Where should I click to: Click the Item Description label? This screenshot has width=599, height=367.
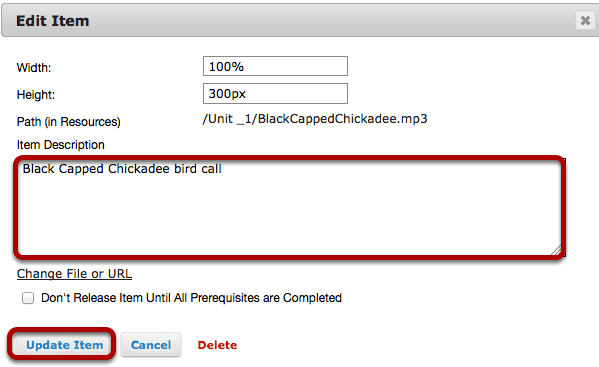(60, 145)
